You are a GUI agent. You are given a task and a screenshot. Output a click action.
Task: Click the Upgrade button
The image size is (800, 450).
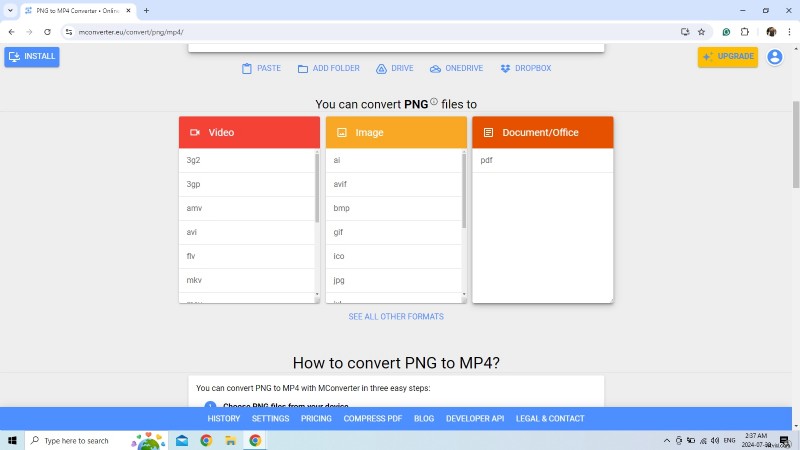(x=728, y=57)
